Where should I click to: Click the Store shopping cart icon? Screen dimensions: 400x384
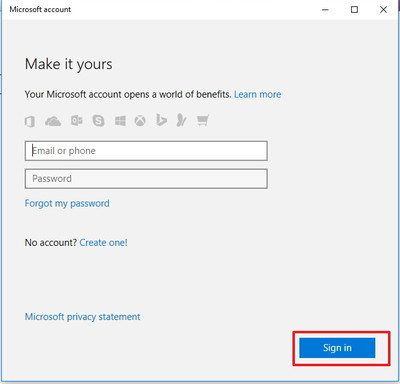pos(202,120)
